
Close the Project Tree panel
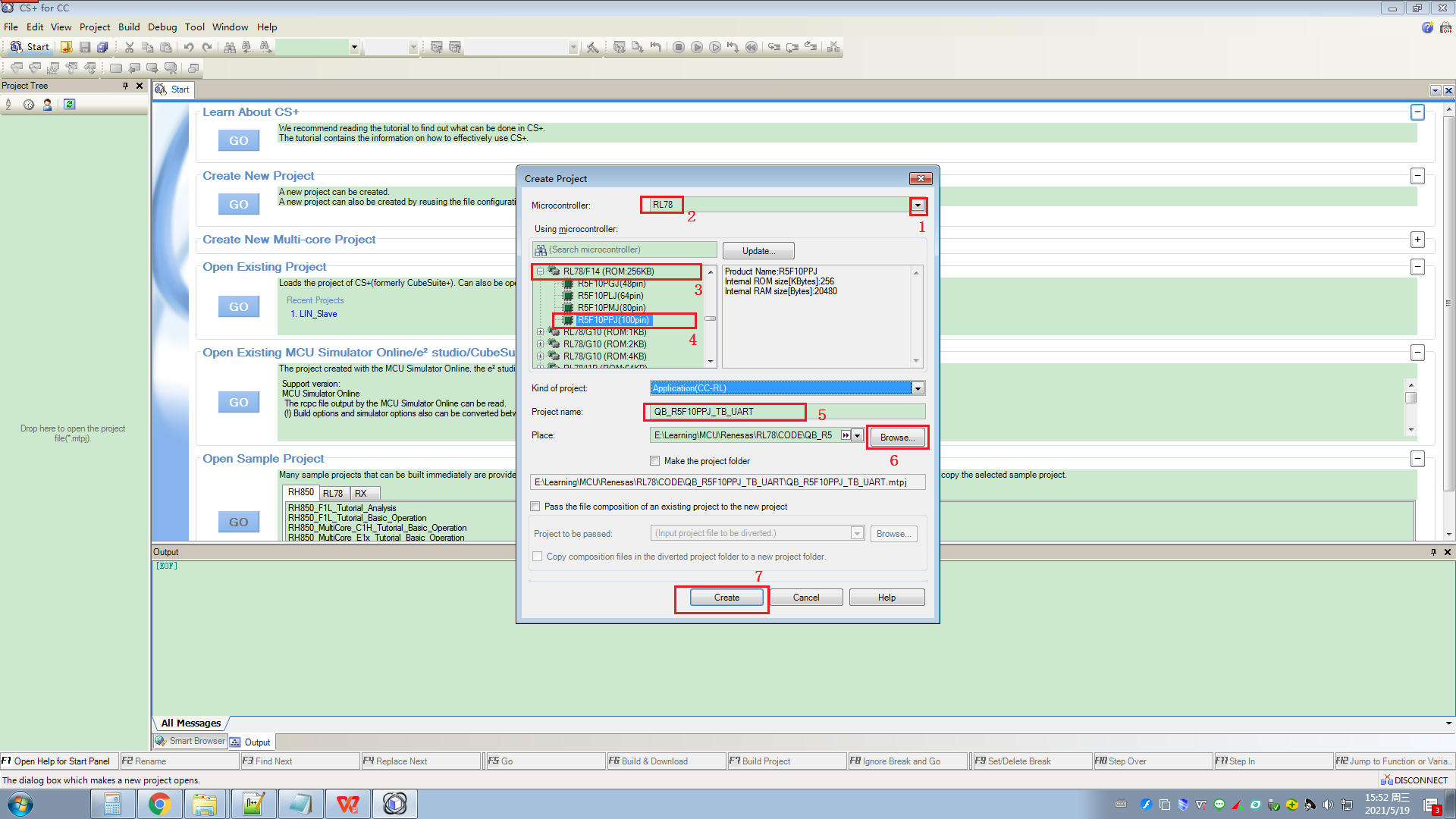(140, 86)
